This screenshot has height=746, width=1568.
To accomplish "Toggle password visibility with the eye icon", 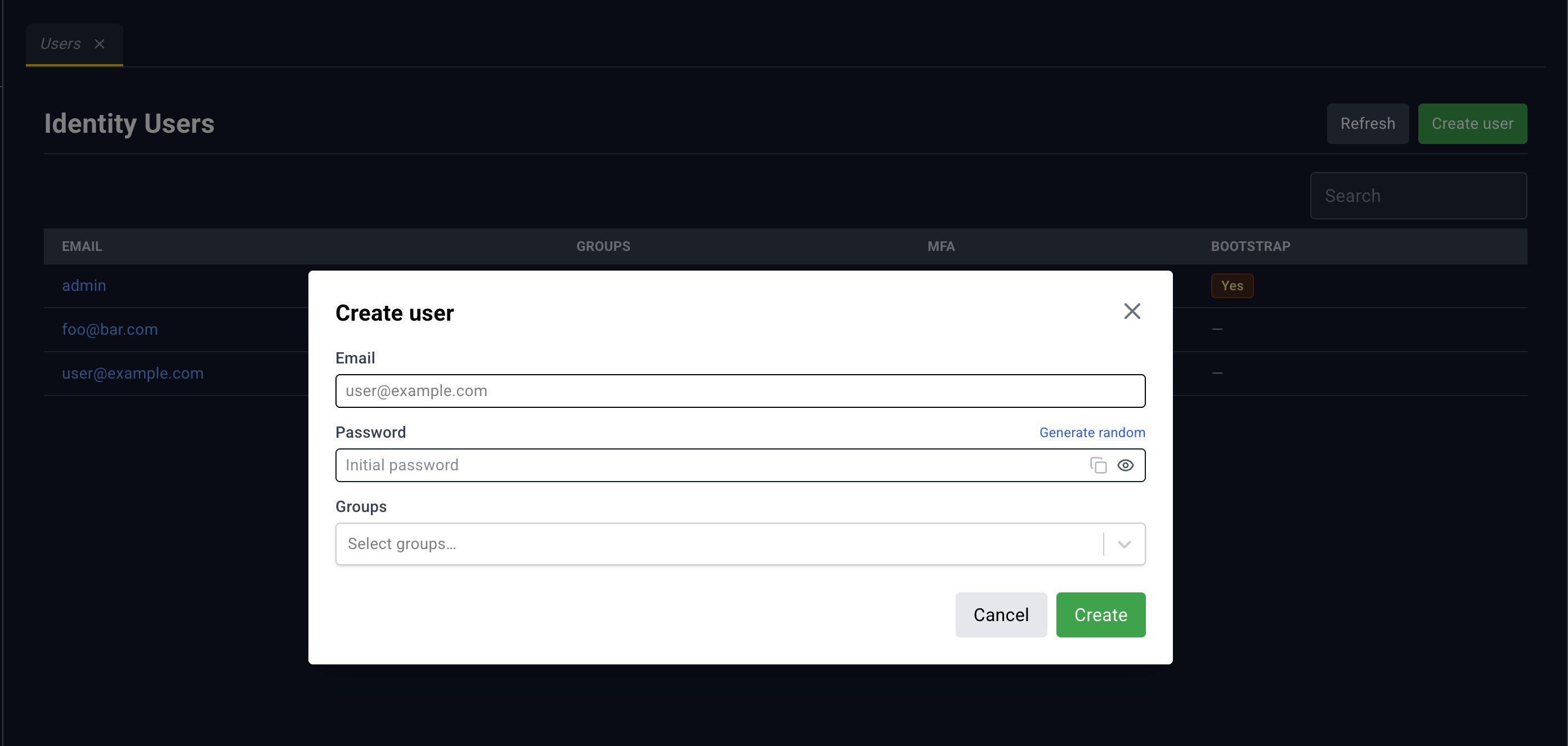I will [1126, 465].
